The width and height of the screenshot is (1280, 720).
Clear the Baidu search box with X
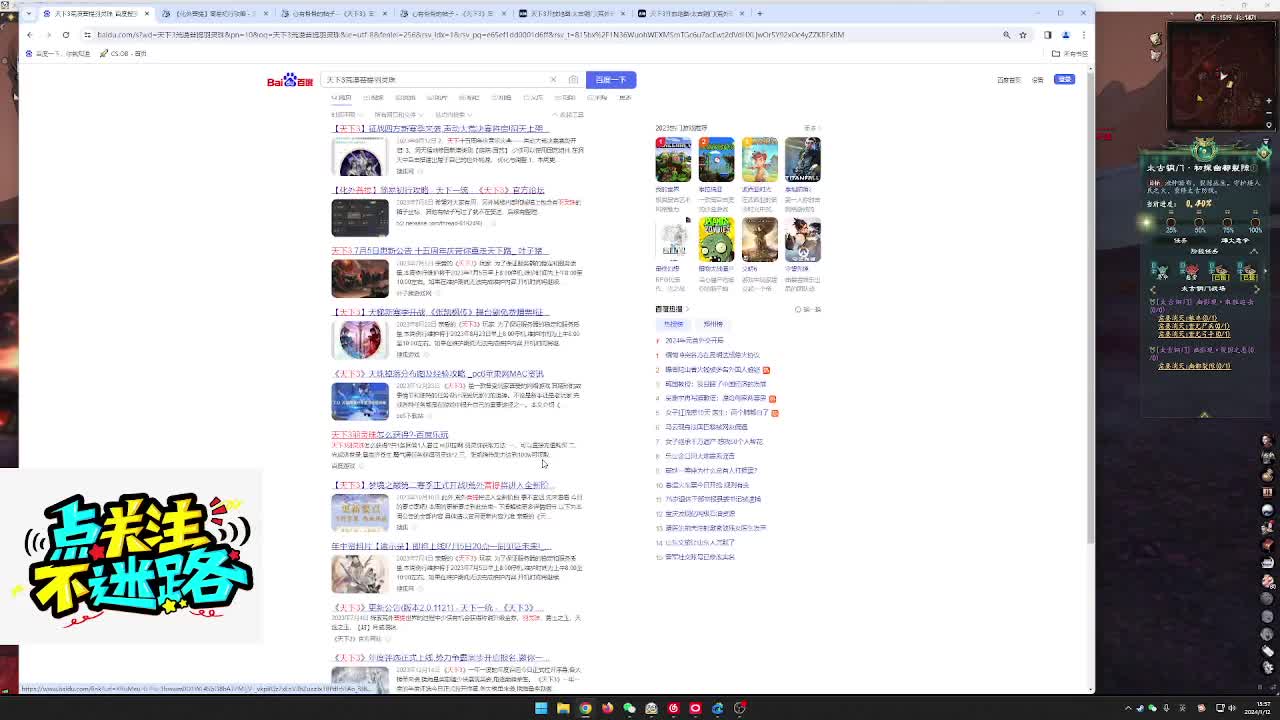pos(553,80)
